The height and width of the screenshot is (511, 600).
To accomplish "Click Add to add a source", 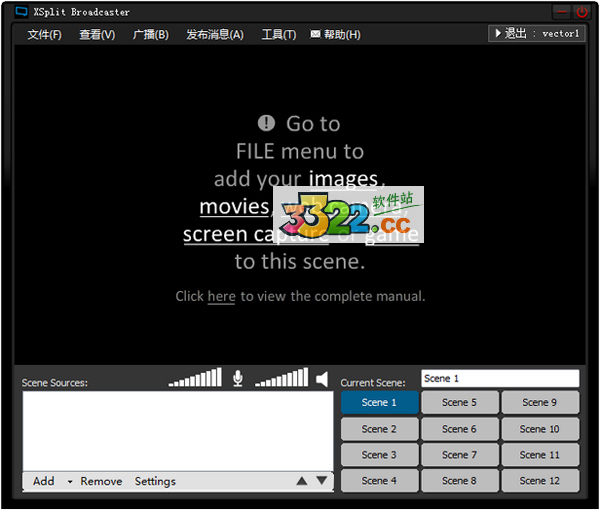I will coord(44,481).
